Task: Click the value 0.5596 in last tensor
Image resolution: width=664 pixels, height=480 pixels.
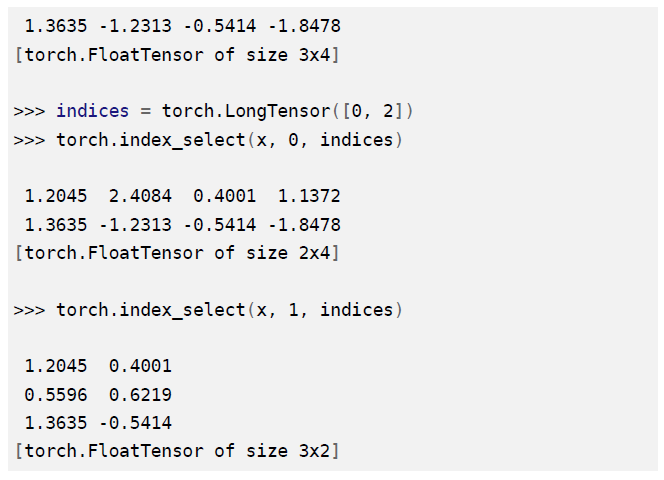Action: click(55, 395)
